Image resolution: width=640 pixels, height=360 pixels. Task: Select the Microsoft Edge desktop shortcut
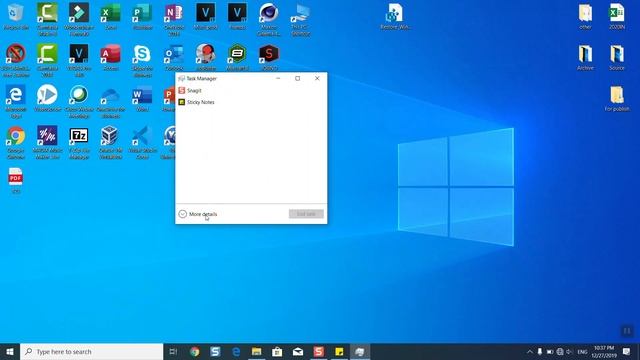click(16, 101)
